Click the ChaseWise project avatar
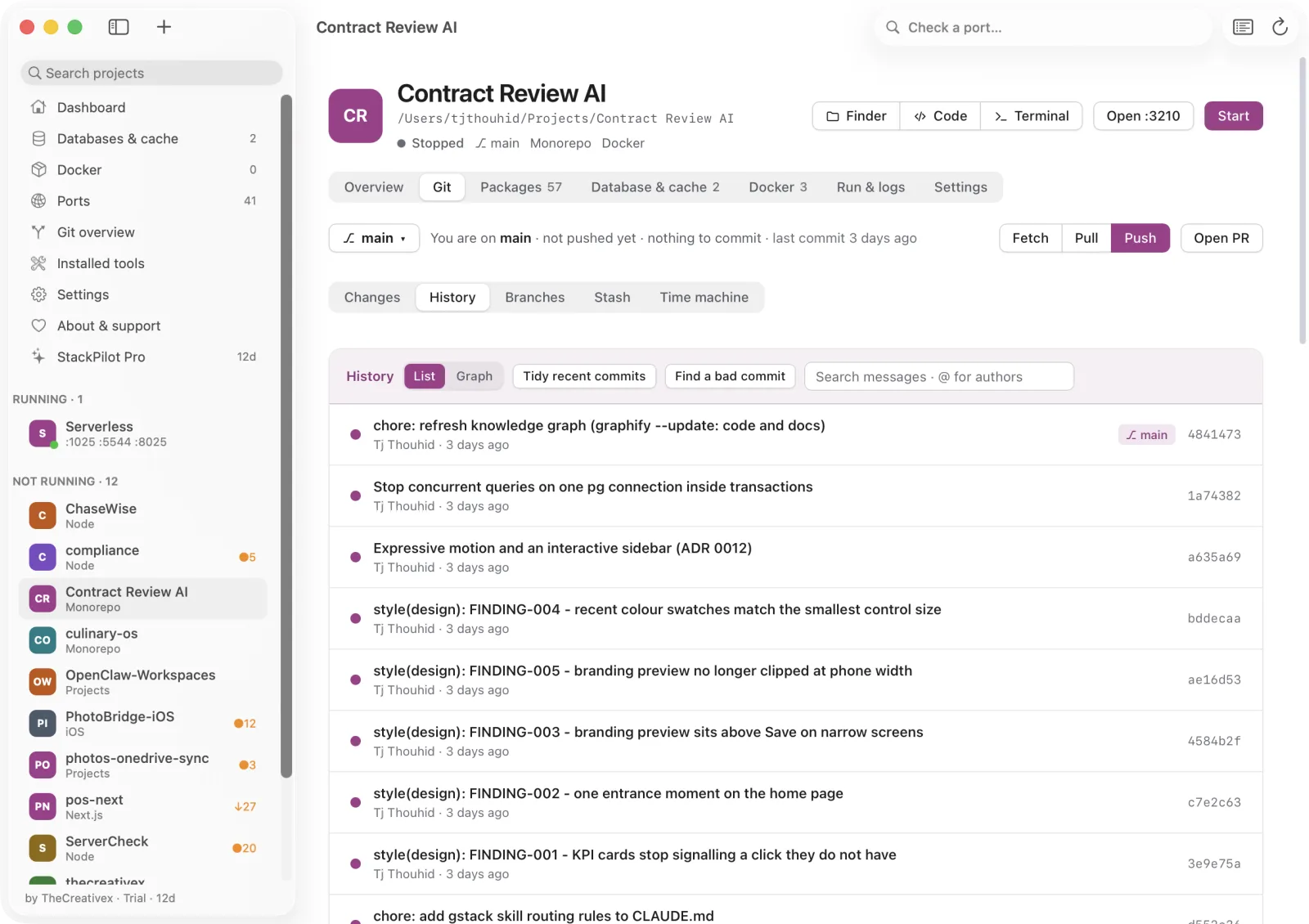 pyautogui.click(x=43, y=516)
